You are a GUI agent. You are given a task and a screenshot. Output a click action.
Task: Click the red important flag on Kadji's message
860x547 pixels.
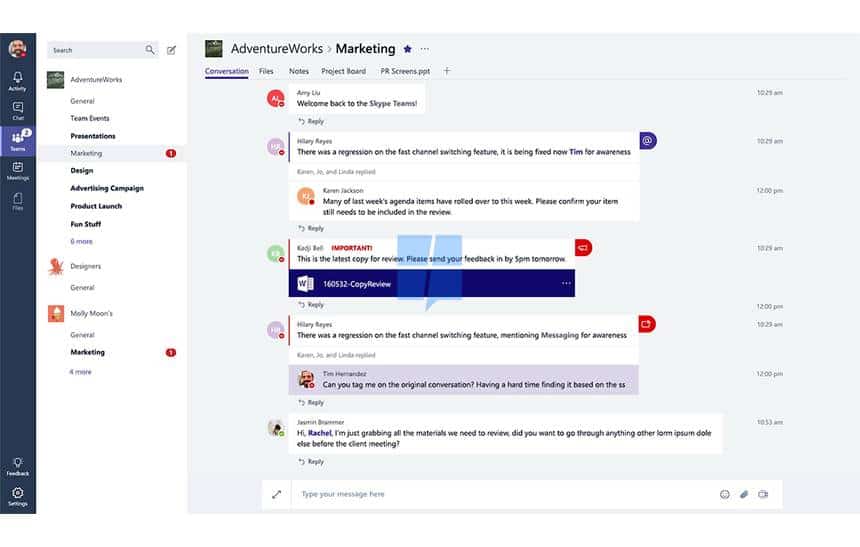[583, 247]
